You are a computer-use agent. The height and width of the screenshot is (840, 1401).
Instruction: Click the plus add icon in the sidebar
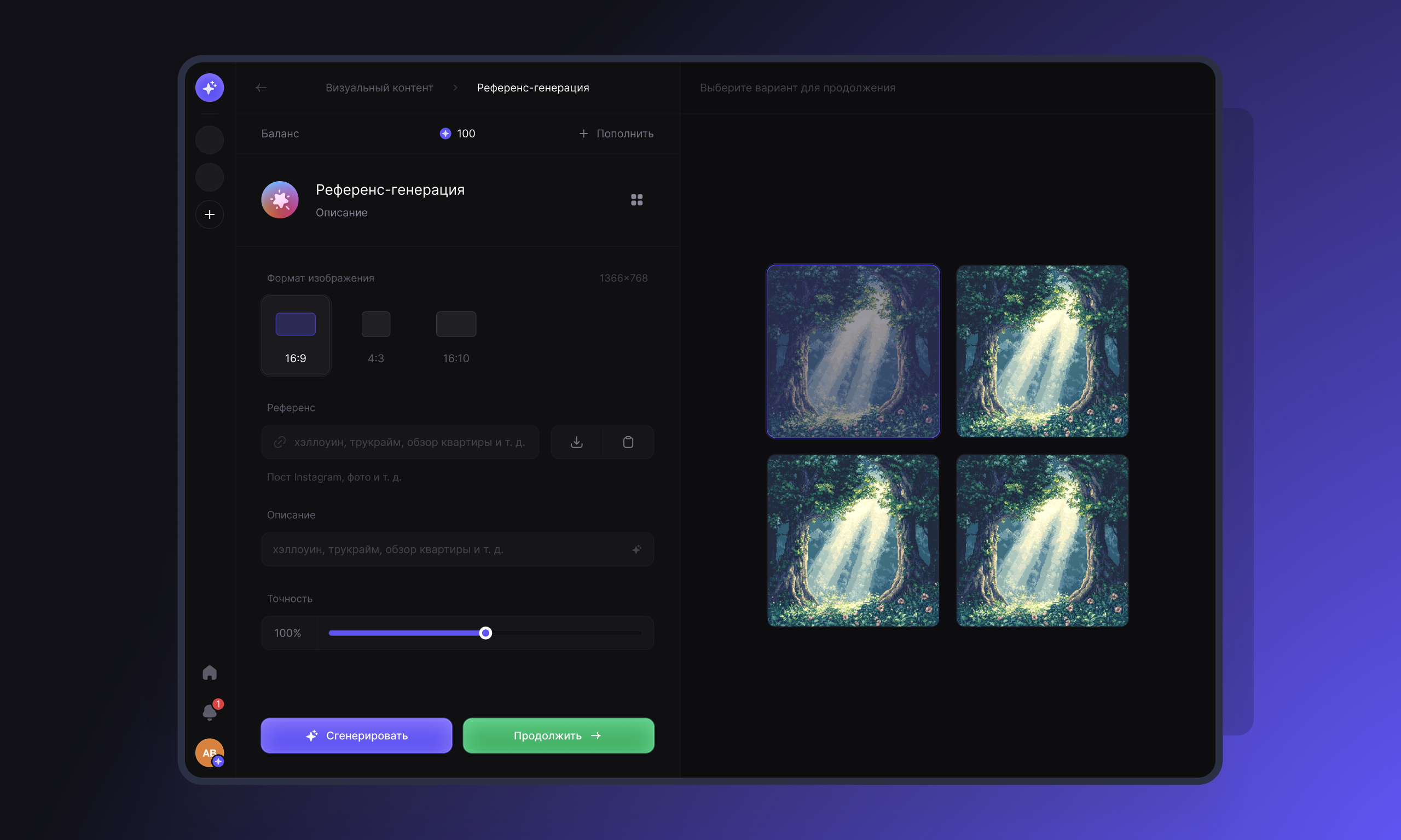tap(210, 215)
